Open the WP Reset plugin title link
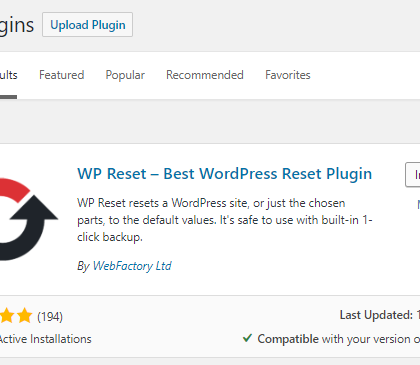Screen dimensions: 420x365 [x=225, y=174]
